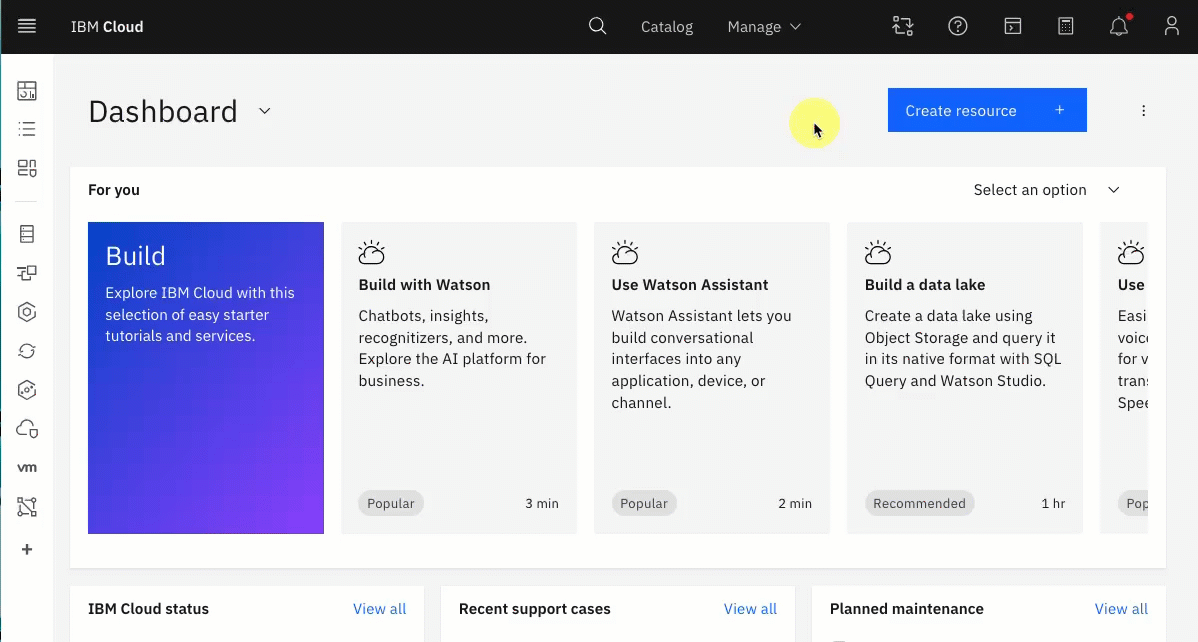Open the dashboard overflow three-dot menu
This screenshot has width=1198, height=642.
(x=1143, y=111)
